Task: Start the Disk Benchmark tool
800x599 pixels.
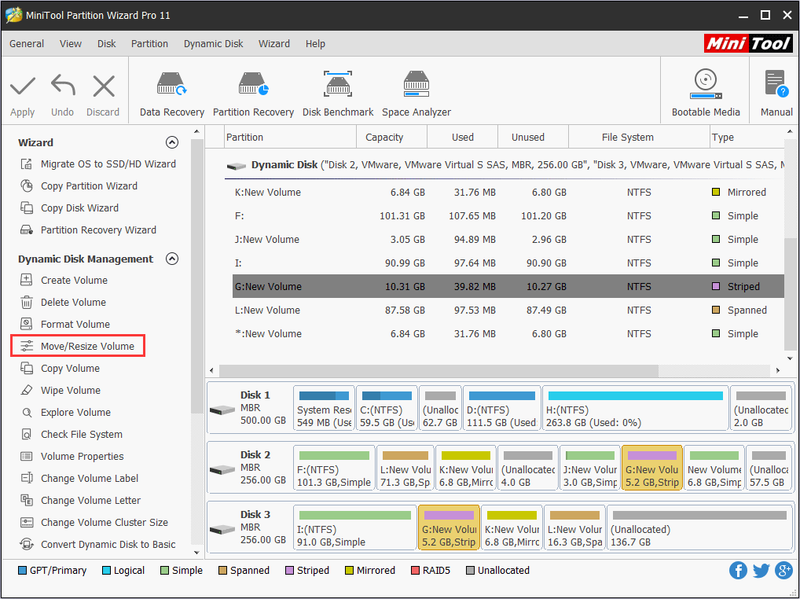Action: point(338,94)
